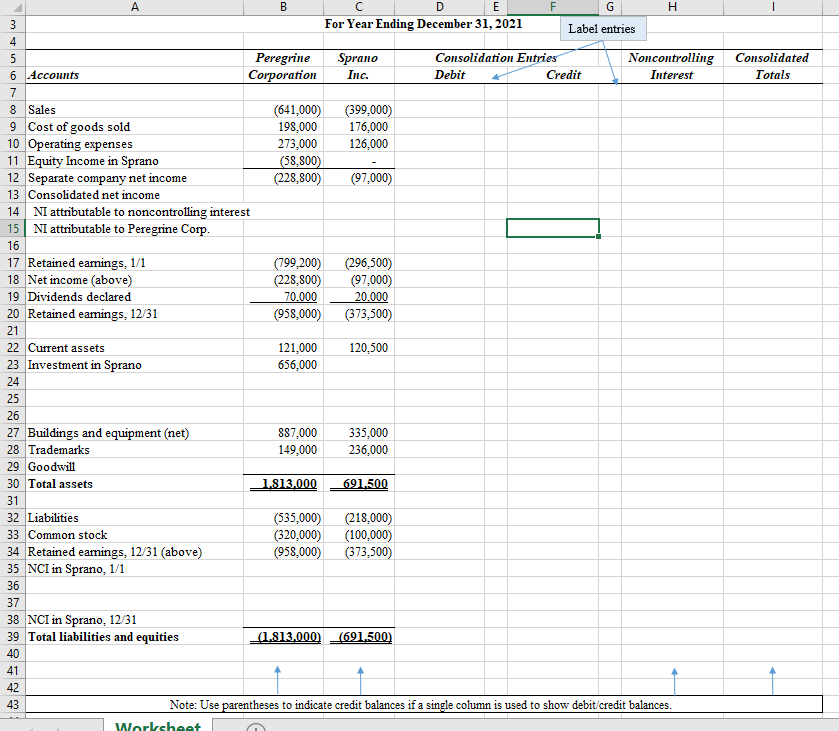Click Retained earnings, 12/31 label in row 20

(93, 314)
